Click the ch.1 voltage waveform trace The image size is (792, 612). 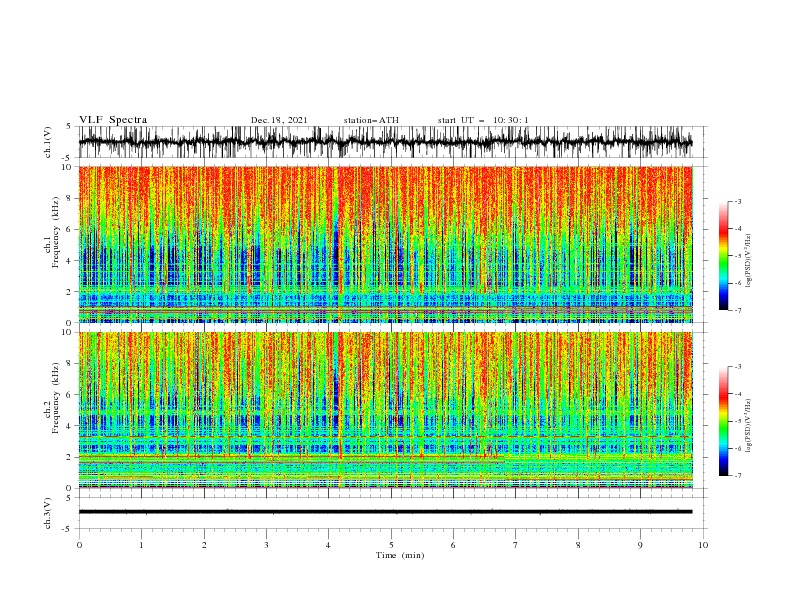pos(385,142)
